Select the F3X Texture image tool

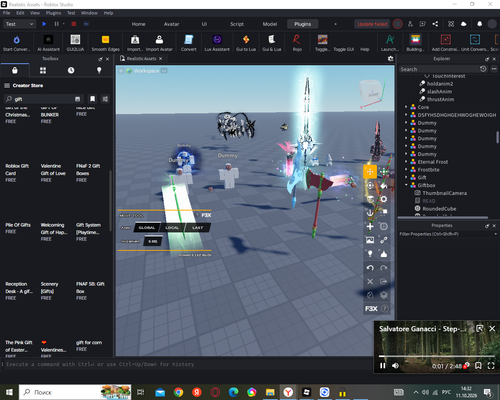point(370,240)
